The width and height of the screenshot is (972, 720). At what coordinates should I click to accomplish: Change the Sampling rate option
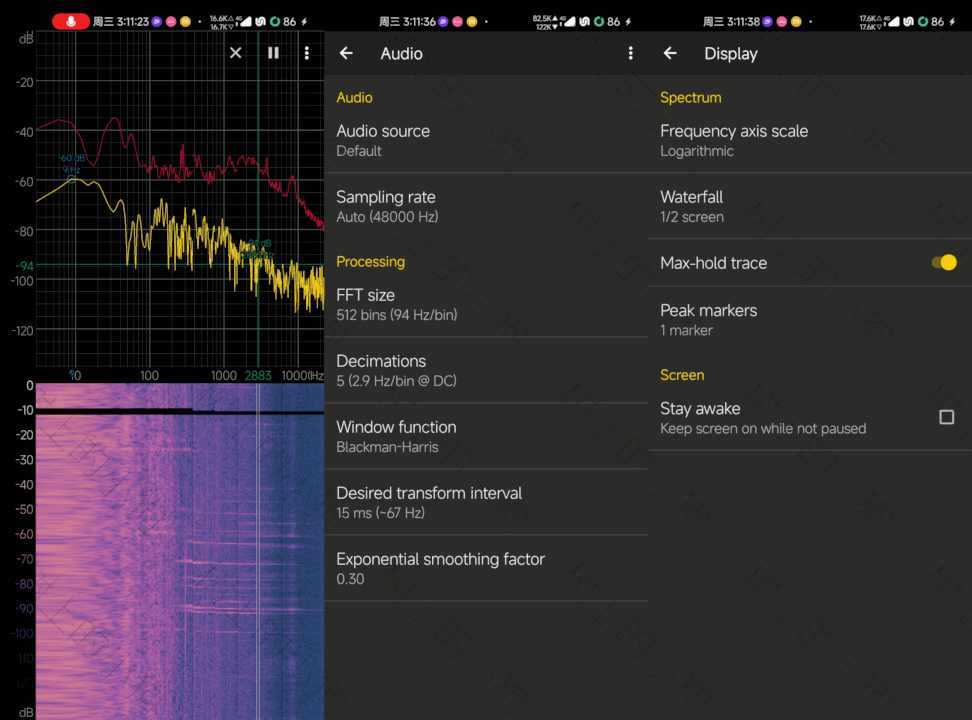point(486,206)
